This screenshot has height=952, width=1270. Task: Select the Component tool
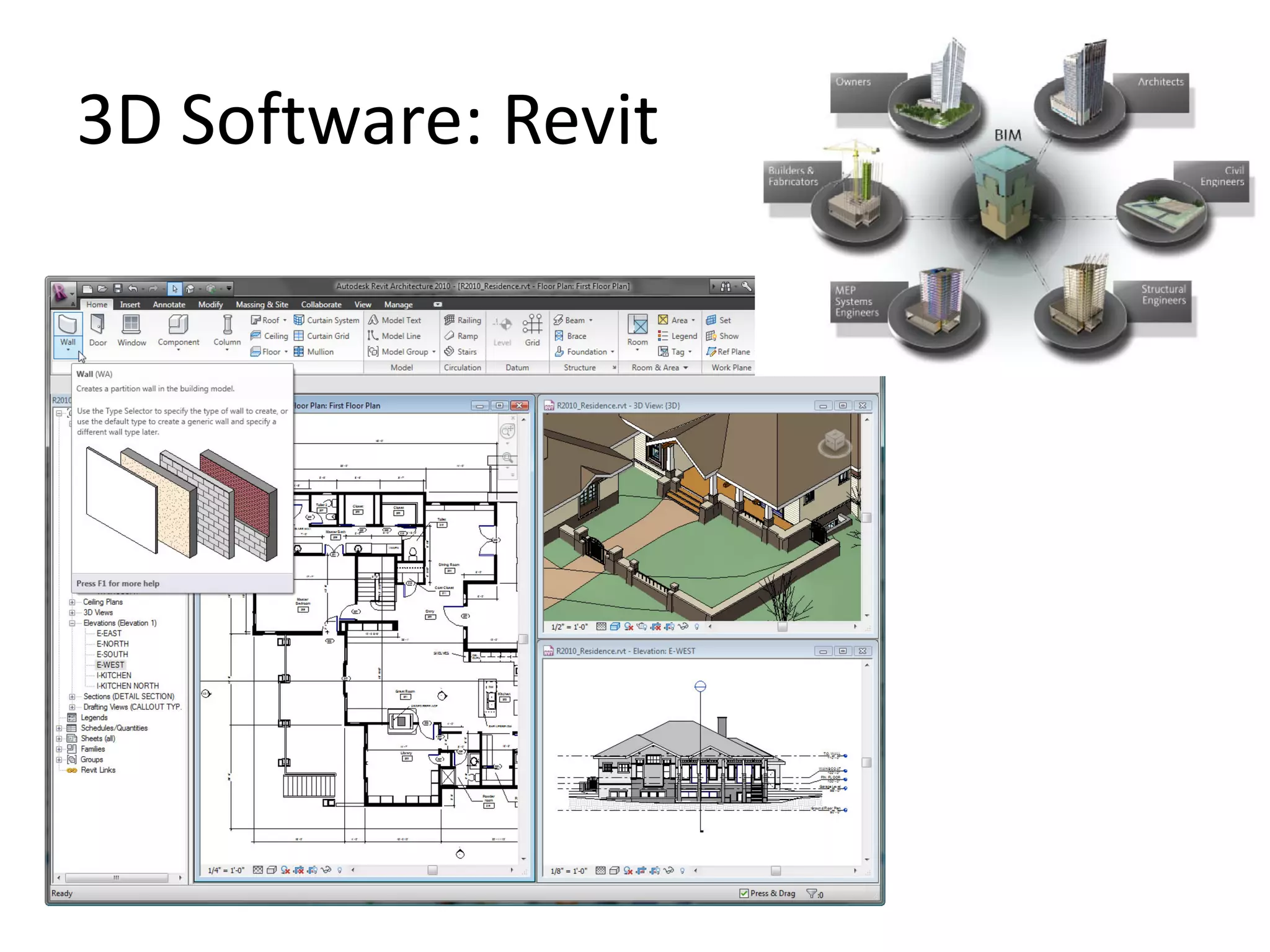pos(179,332)
